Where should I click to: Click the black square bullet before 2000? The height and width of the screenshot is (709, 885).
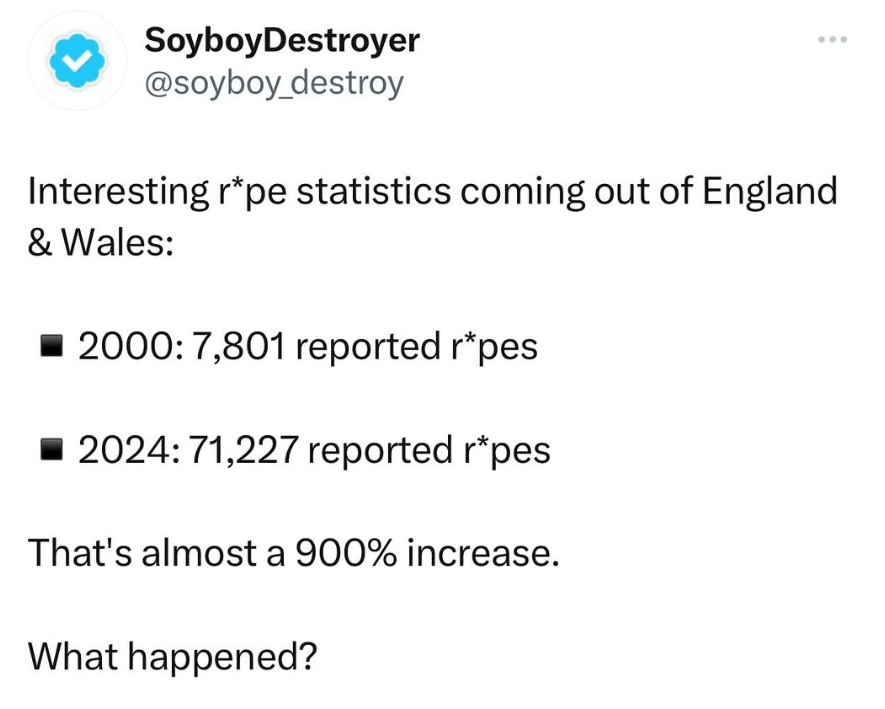point(51,346)
